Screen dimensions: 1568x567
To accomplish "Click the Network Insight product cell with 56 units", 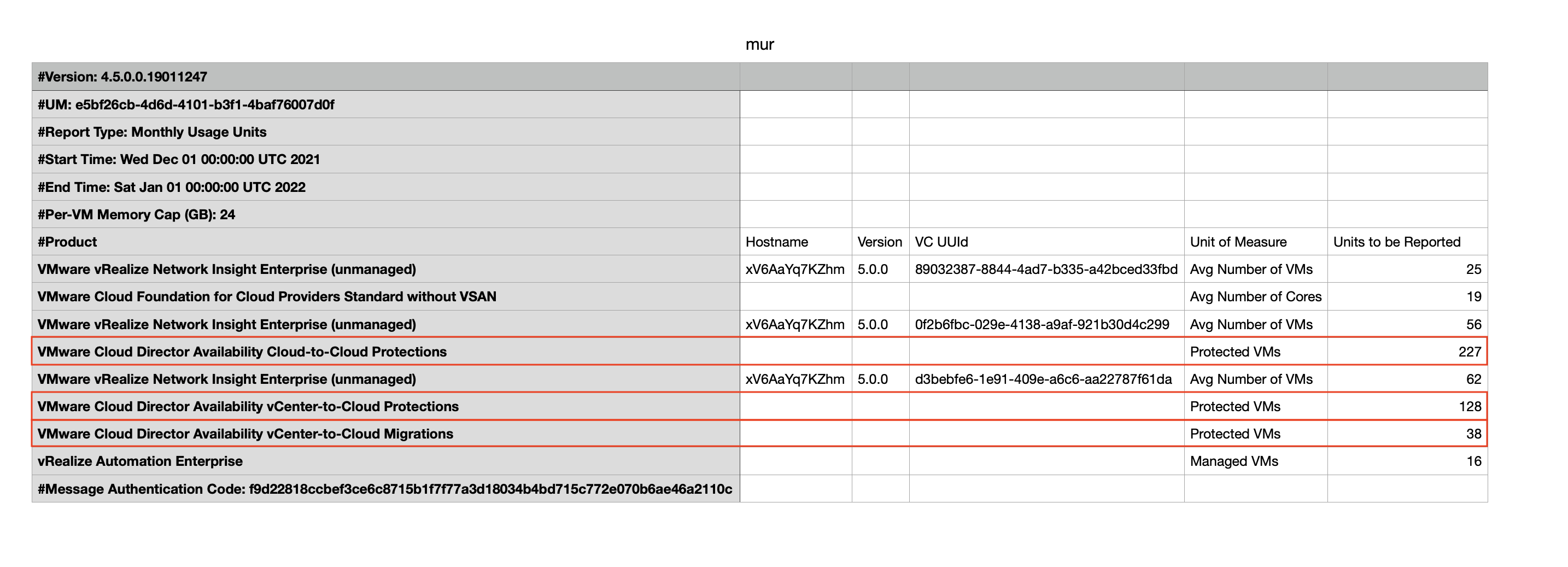I will click(x=386, y=324).
